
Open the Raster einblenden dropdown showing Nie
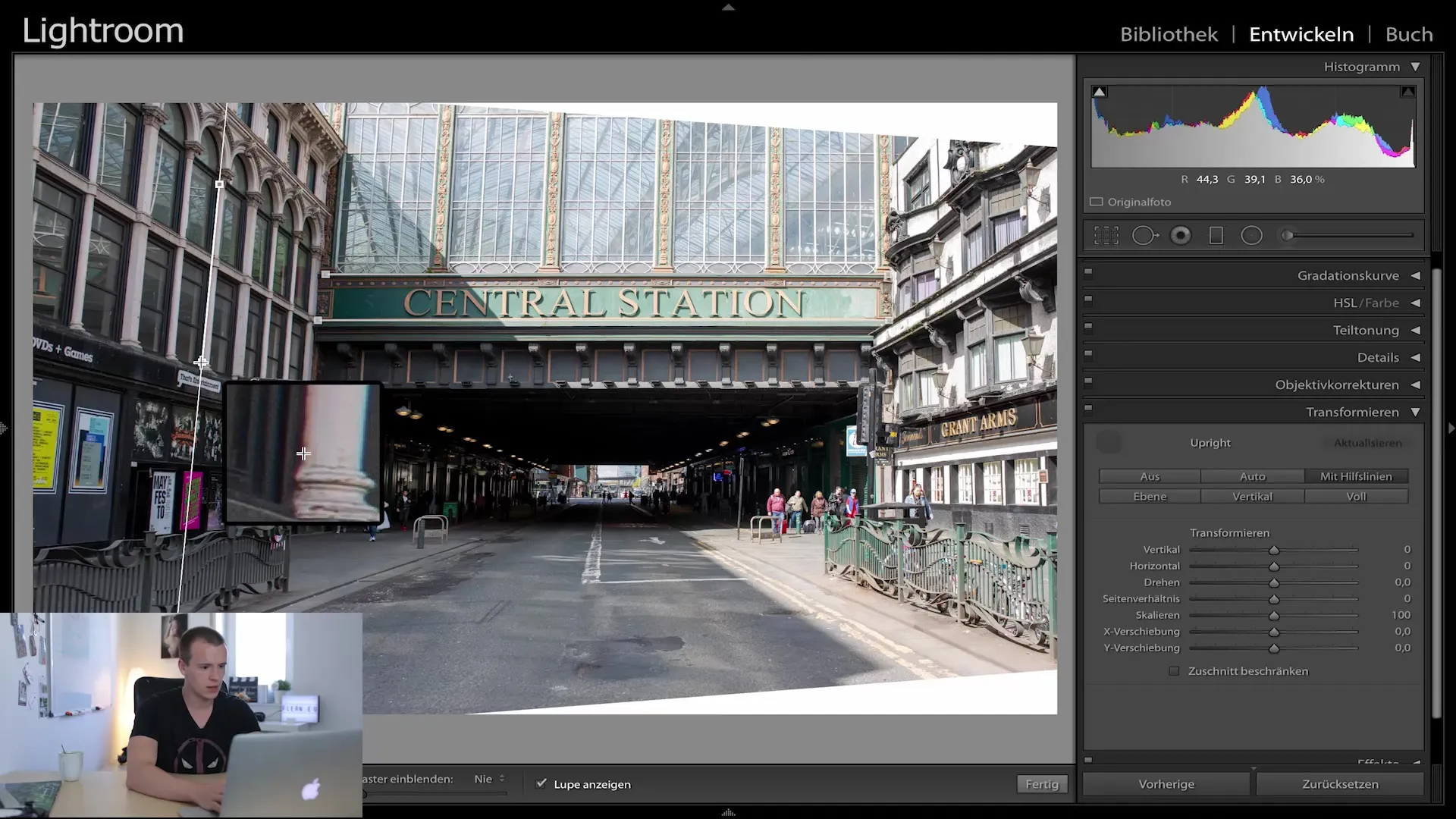tap(489, 779)
